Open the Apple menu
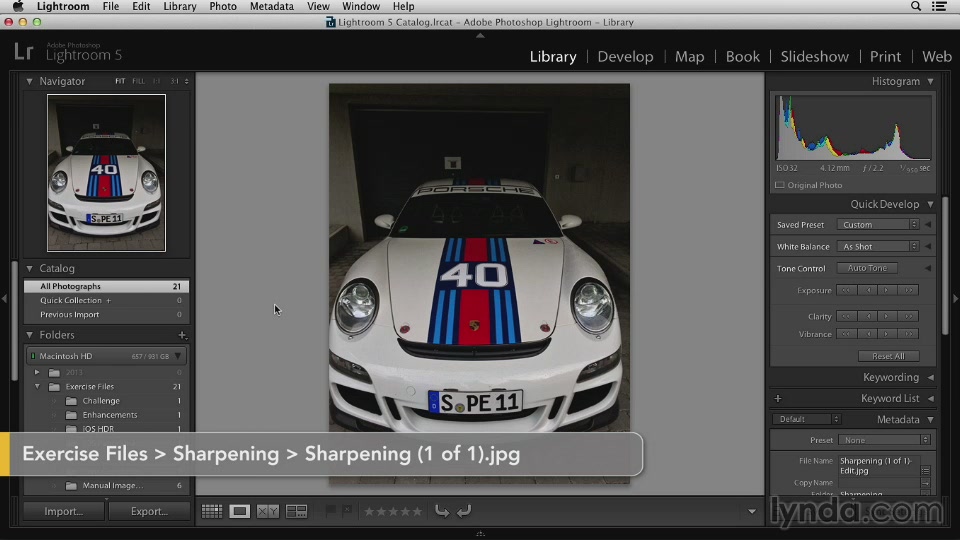The width and height of the screenshot is (960, 540). click(x=18, y=6)
